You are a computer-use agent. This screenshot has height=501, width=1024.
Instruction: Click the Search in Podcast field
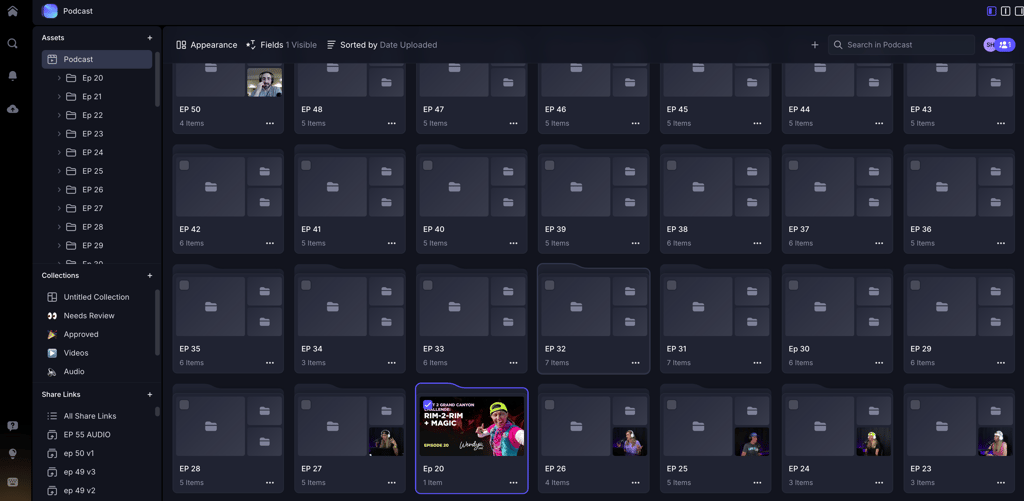coord(901,45)
